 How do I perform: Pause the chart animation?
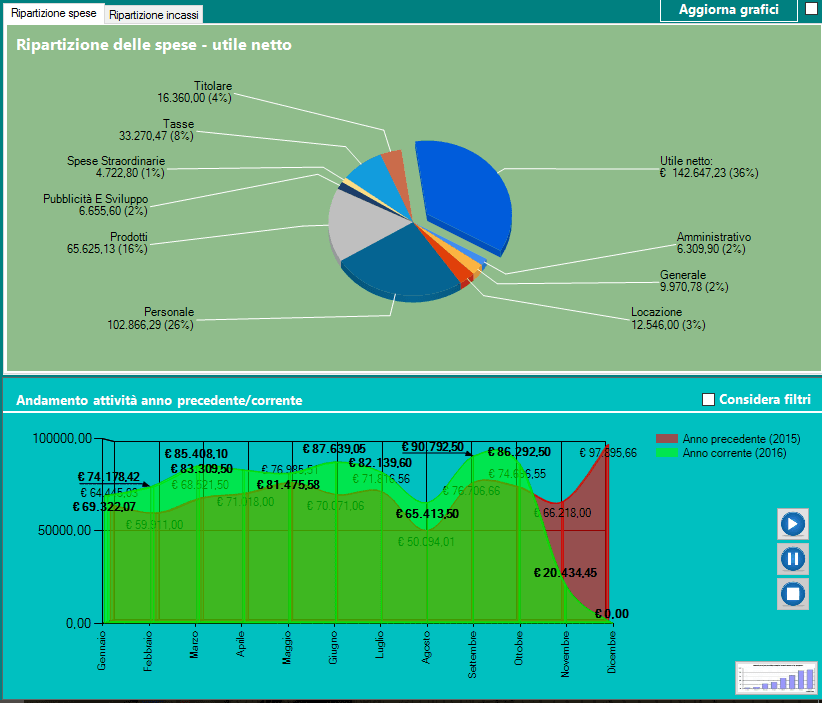pos(792,558)
